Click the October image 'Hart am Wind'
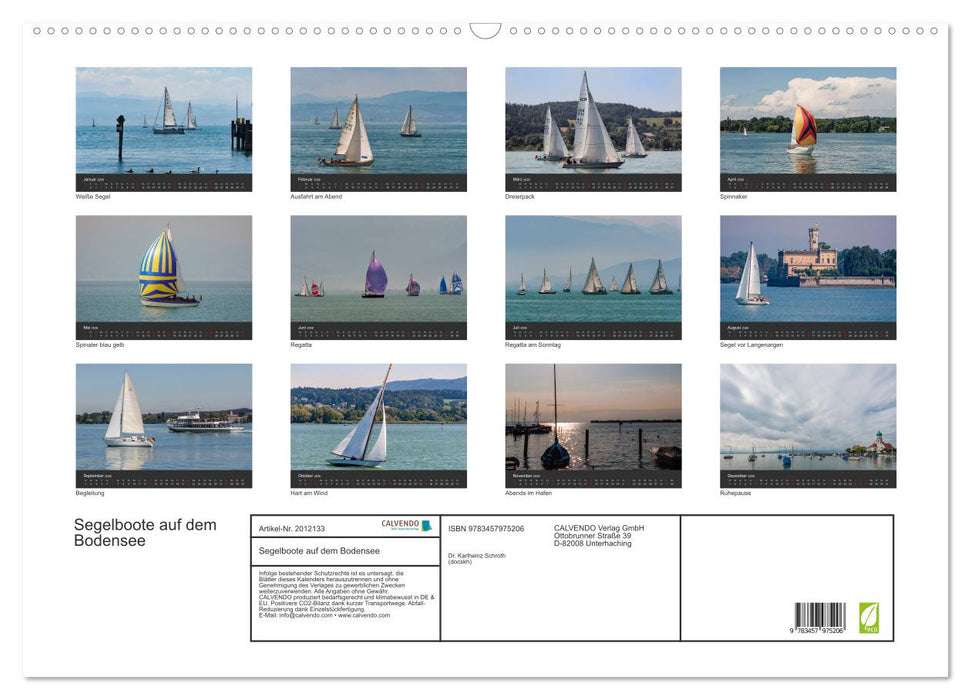The image size is (971, 700). 378,420
